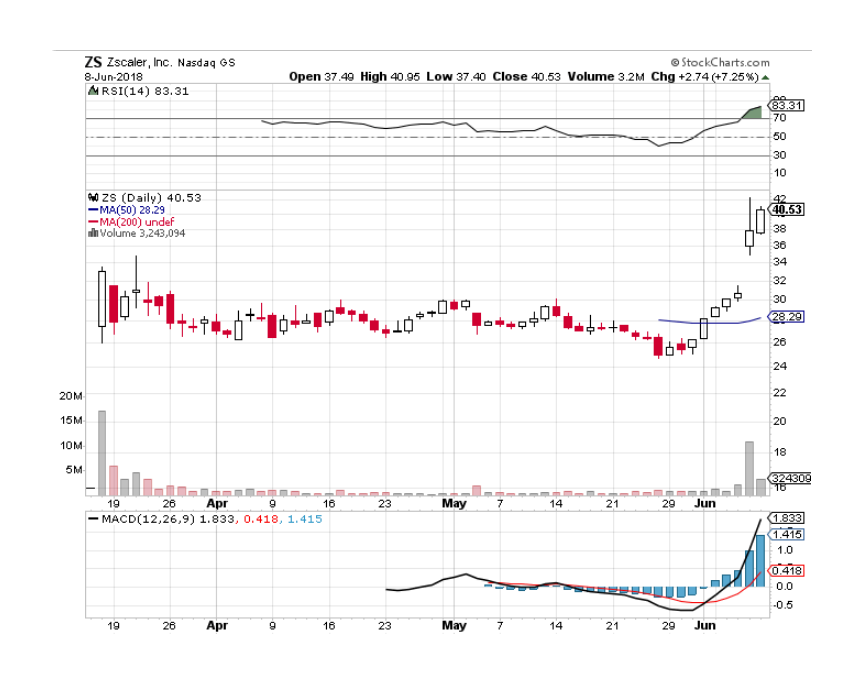The height and width of the screenshot is (685, 862).
Task: Click the RSI(14) 83.31 panel label
Action: [x=145, y=91]
